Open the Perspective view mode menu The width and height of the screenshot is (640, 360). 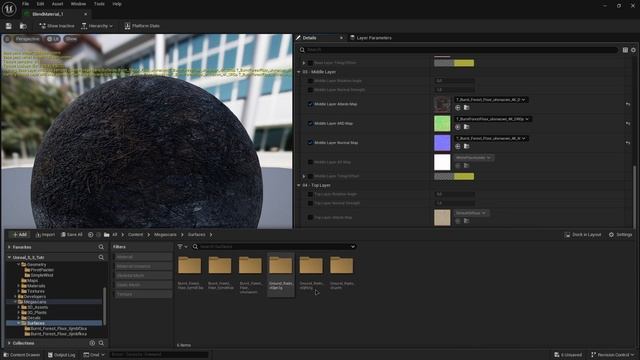pyautogui.click(x=27, y=39)
